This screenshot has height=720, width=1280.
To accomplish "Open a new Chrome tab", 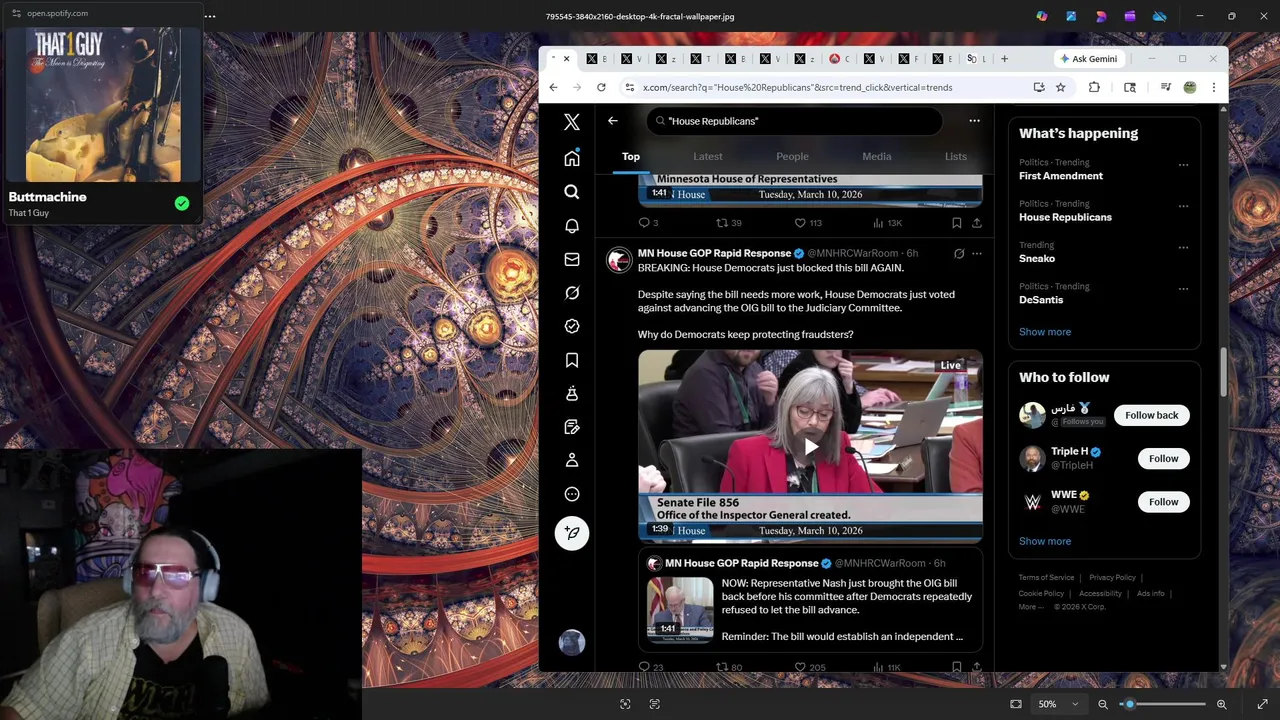I will click(x=1004, y=59).
